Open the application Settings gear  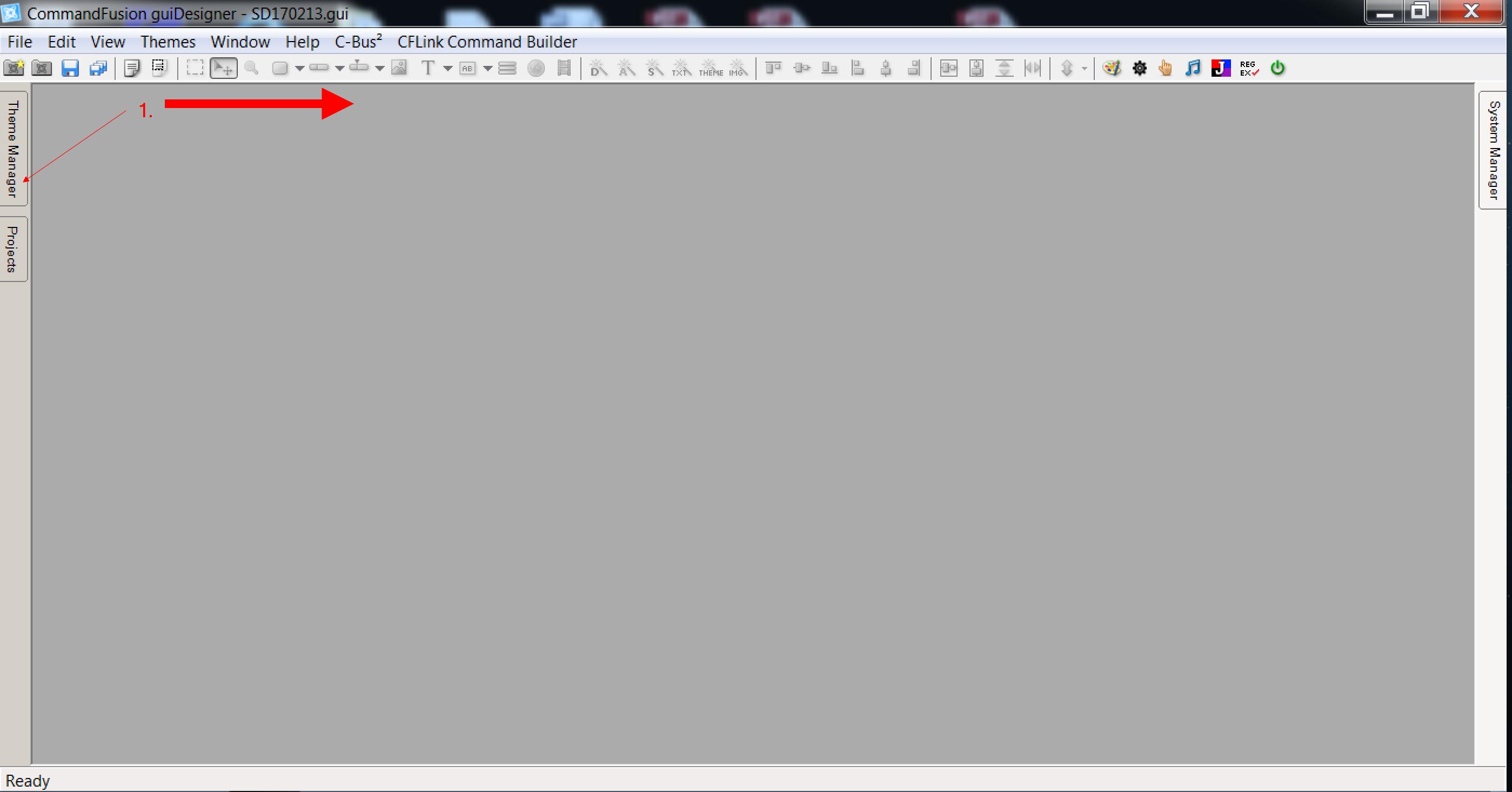point(1140,68)
